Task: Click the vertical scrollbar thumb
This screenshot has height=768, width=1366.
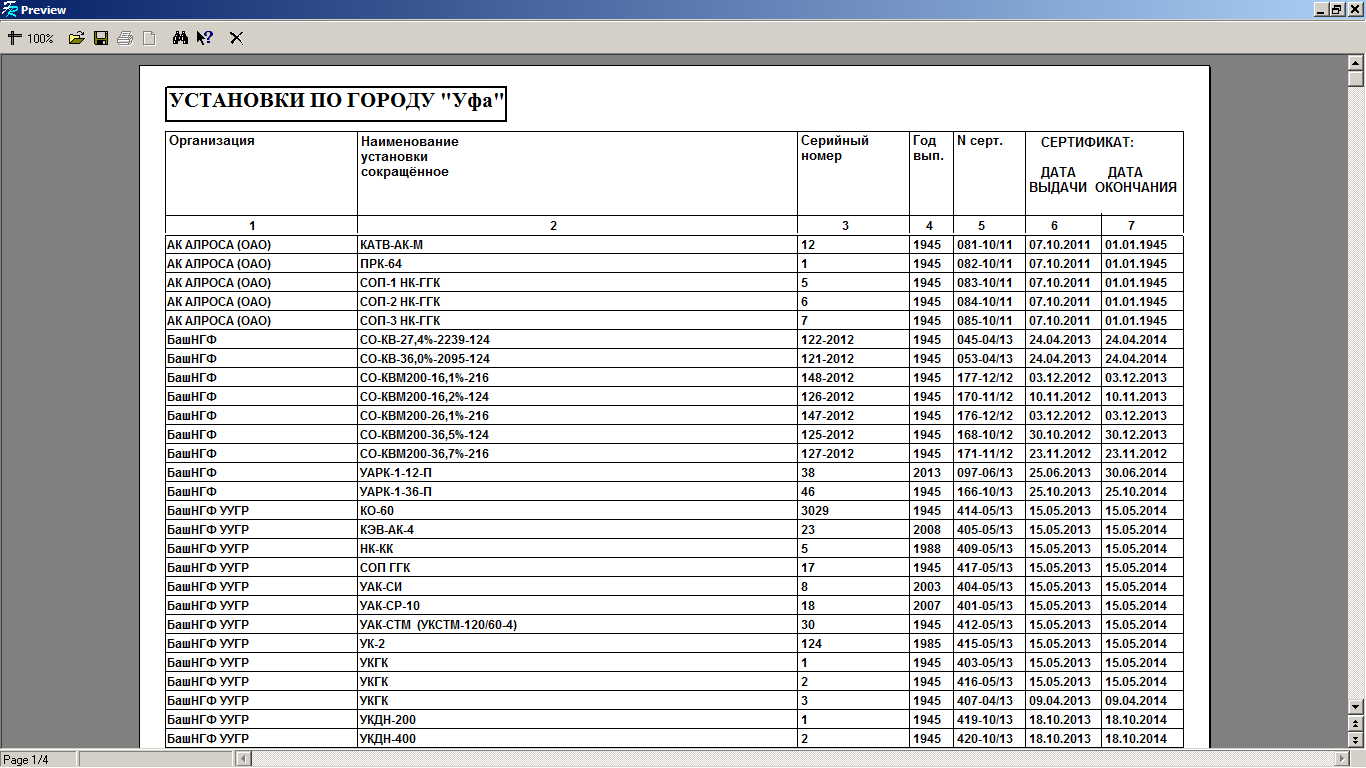Action: point(1356,79)
